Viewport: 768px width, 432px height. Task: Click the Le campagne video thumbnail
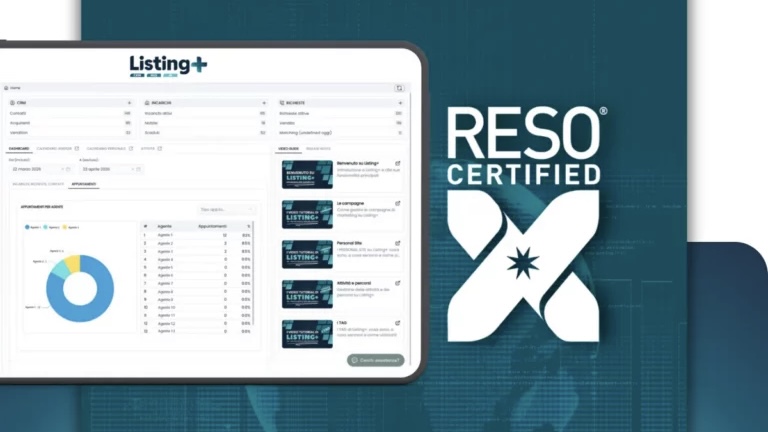point(307,215)
